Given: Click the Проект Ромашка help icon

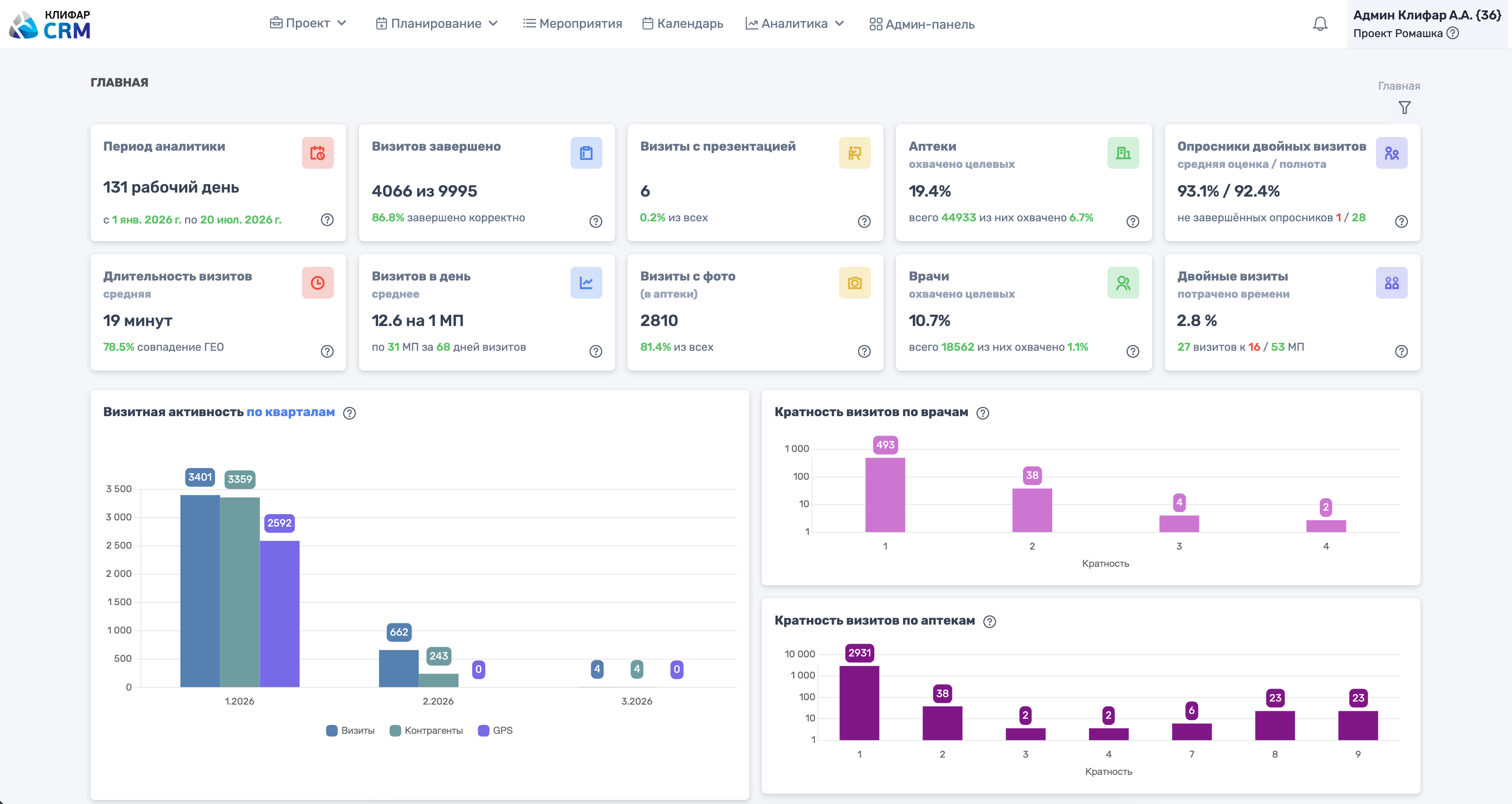Looking at the screenshot, I should coord(1453,33).
